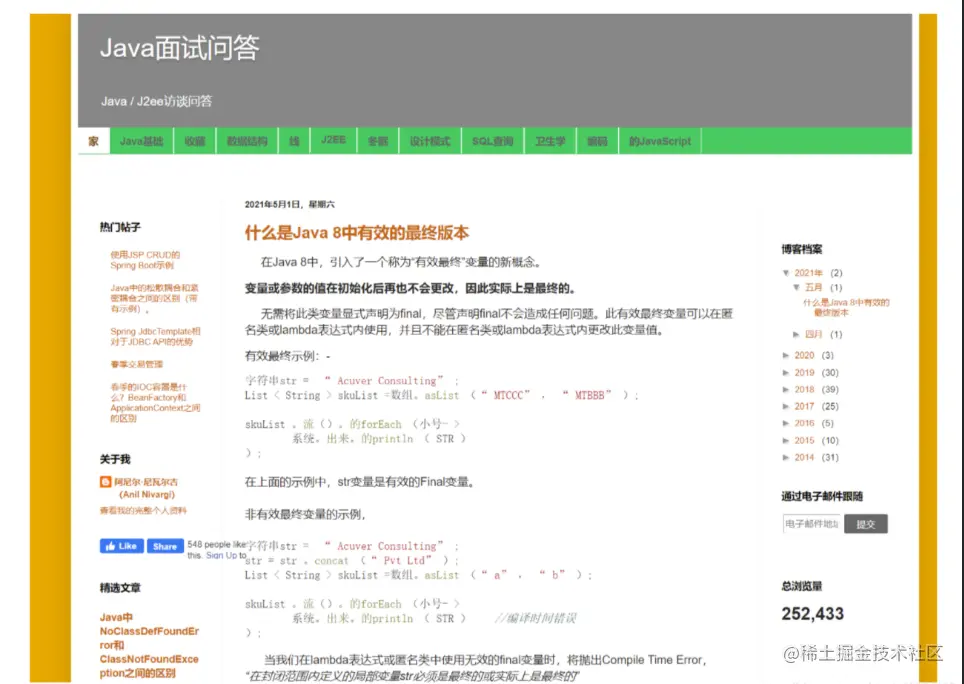Screen dimensions: 964x684
Task: Open popular post Spring JdbcTemplate vs JDBC API
Action: point(156,336)
